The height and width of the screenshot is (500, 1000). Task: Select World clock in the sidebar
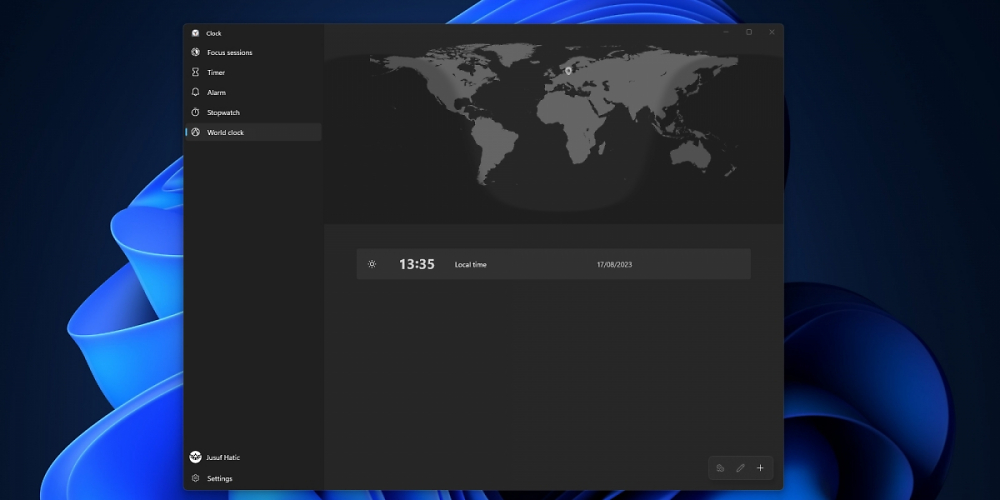253,132
